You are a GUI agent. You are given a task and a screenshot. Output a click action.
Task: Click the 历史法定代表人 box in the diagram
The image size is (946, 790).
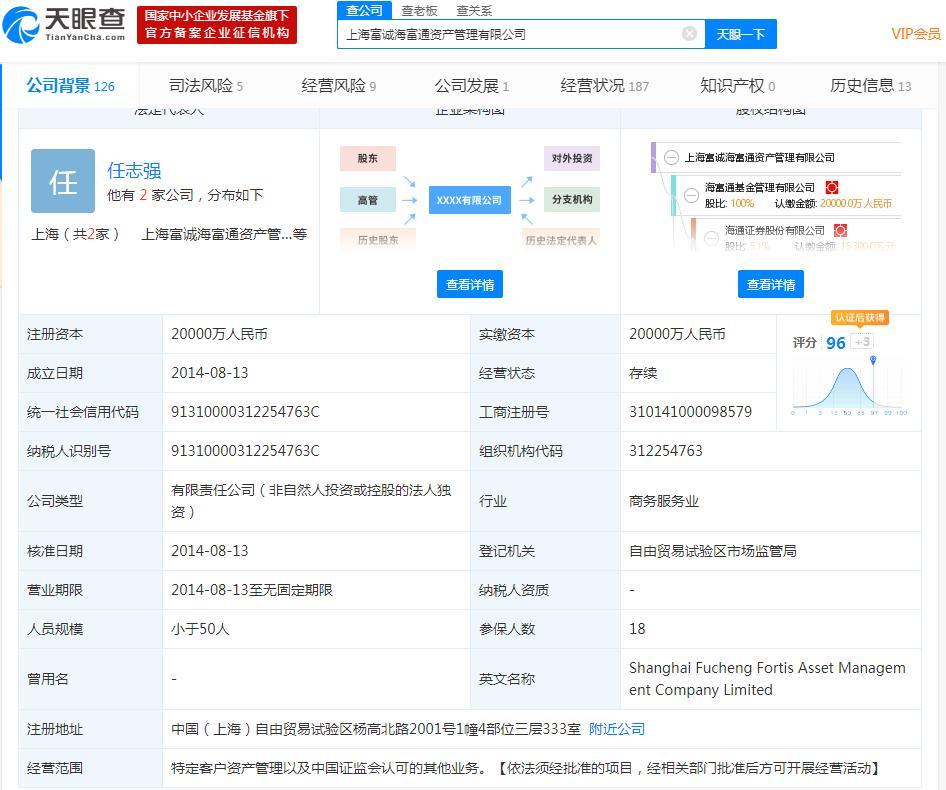click(561, 240)
